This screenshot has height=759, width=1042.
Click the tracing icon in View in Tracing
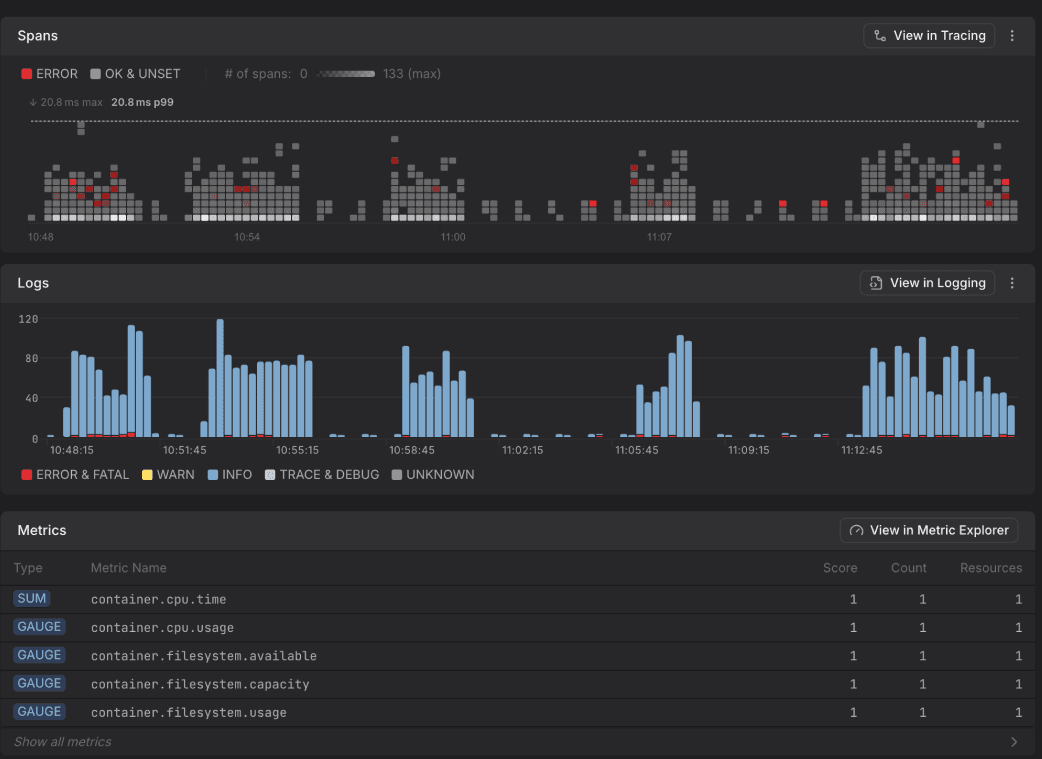pos(880,36)
